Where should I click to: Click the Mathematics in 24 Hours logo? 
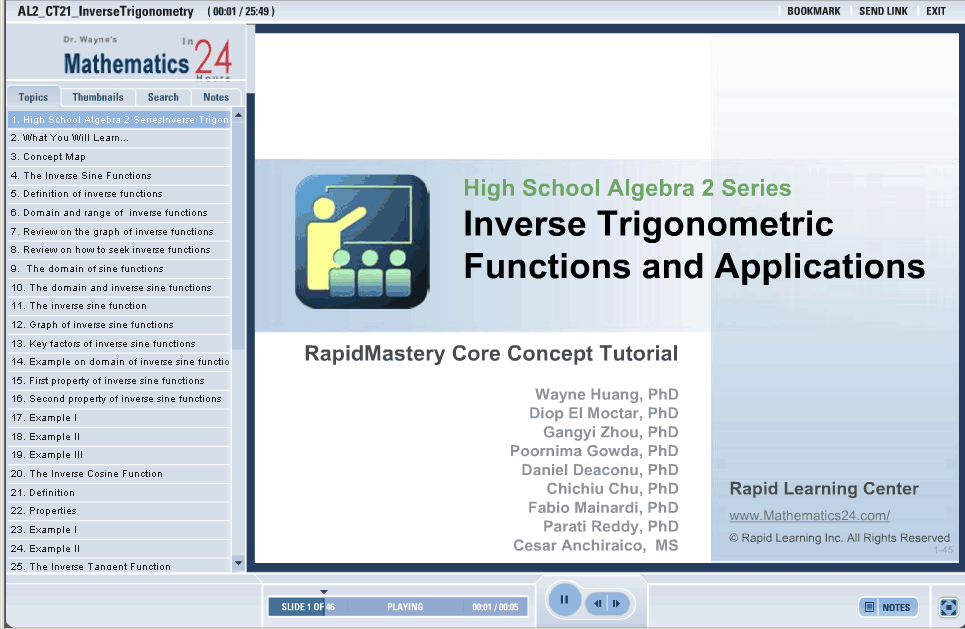[x=146, y=60]
